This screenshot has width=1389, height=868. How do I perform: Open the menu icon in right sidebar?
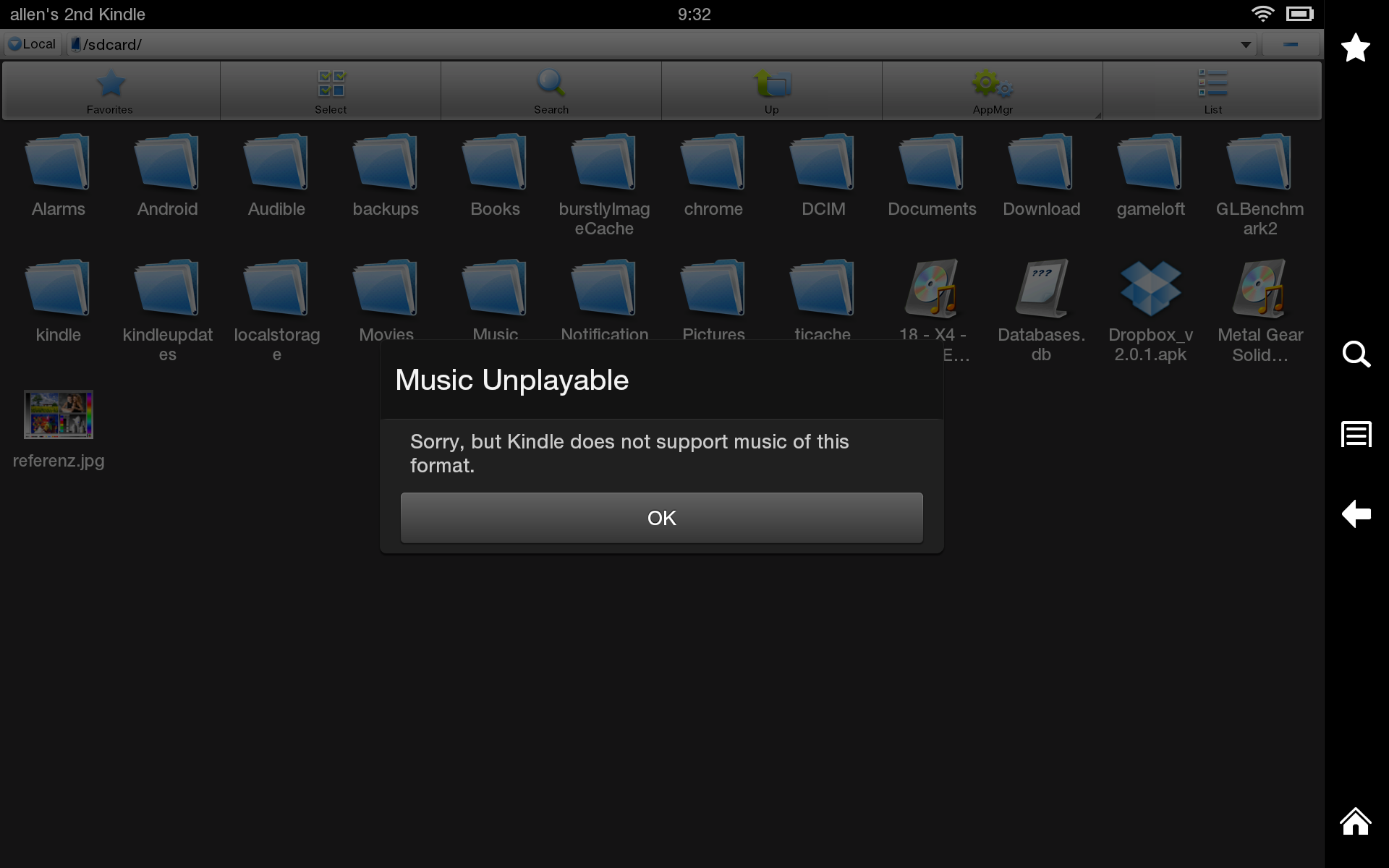(1356, 434)
